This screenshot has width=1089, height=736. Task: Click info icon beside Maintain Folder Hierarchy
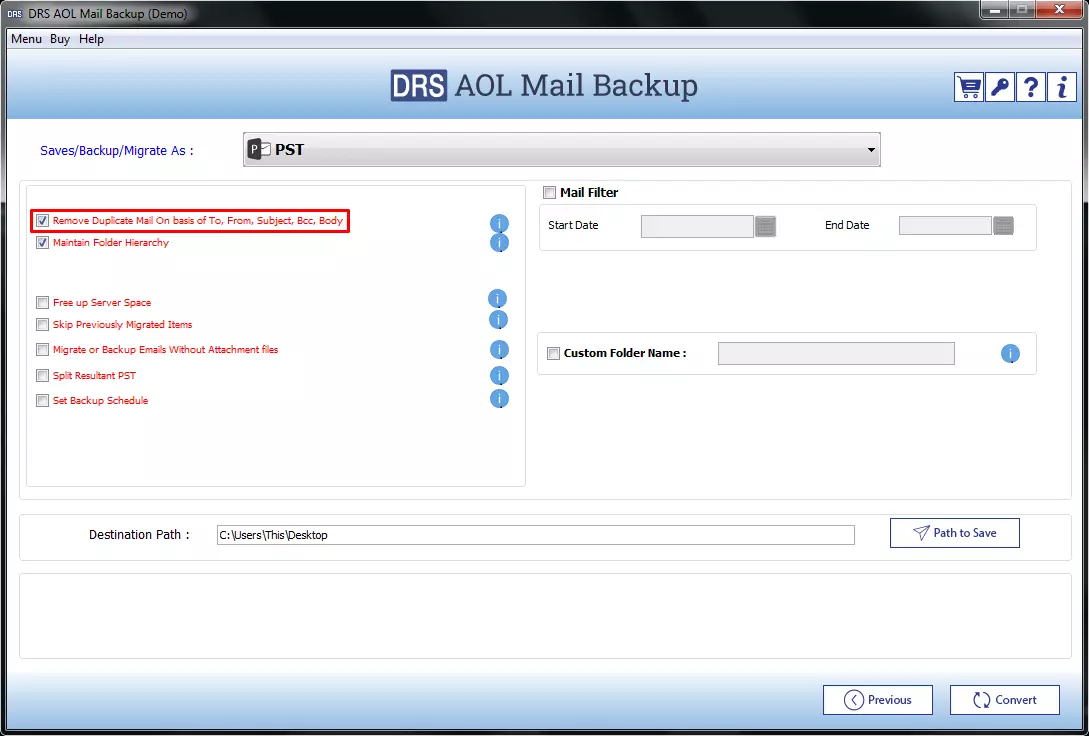(x=499, y=242)
